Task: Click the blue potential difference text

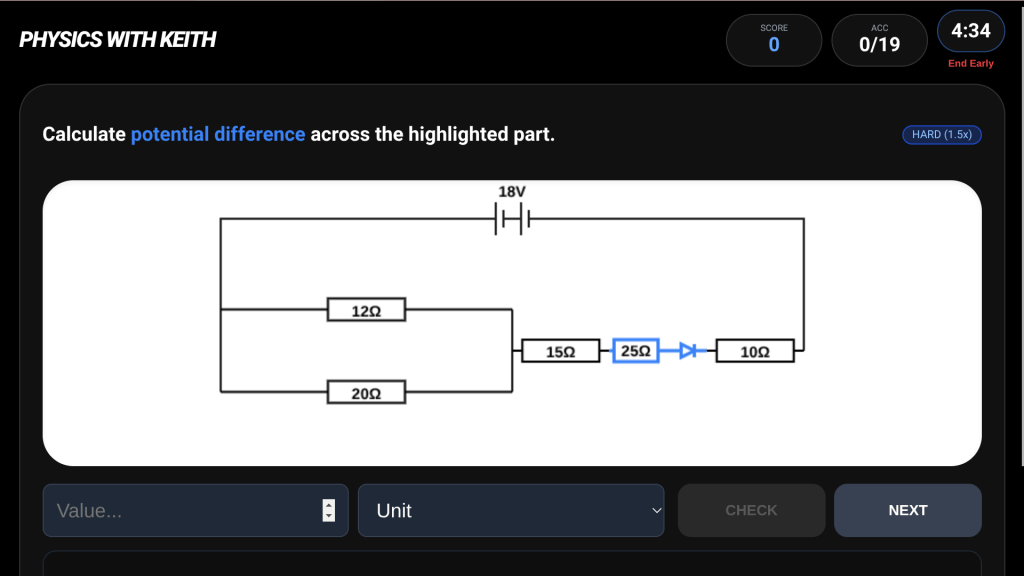Action: [x=218, y=134]
